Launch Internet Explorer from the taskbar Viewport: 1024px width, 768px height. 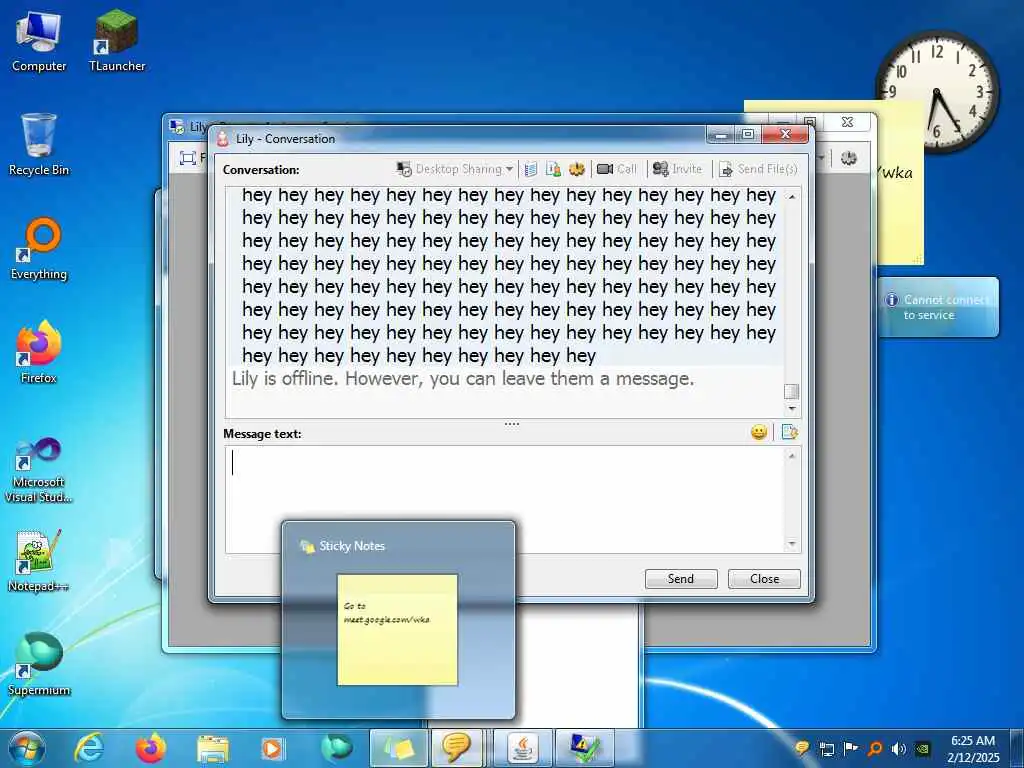point(89,748)
